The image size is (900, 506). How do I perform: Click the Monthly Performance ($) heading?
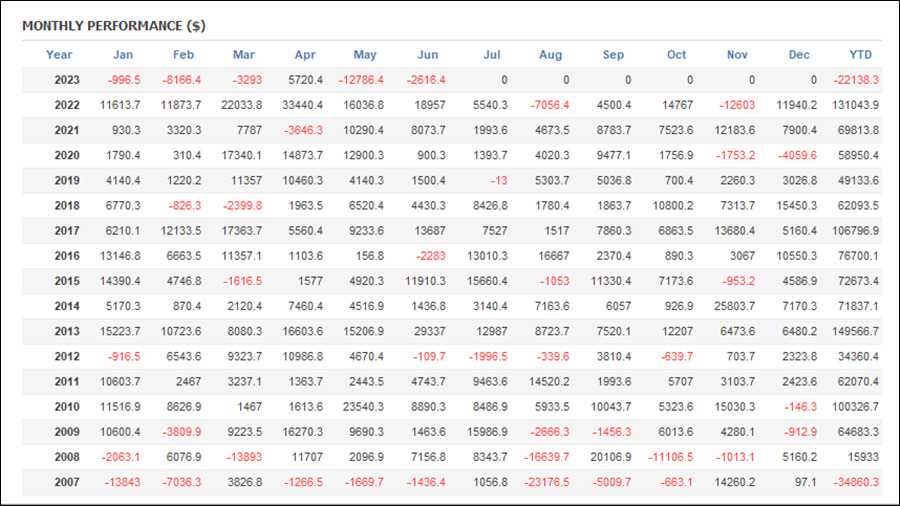[114, 26]
